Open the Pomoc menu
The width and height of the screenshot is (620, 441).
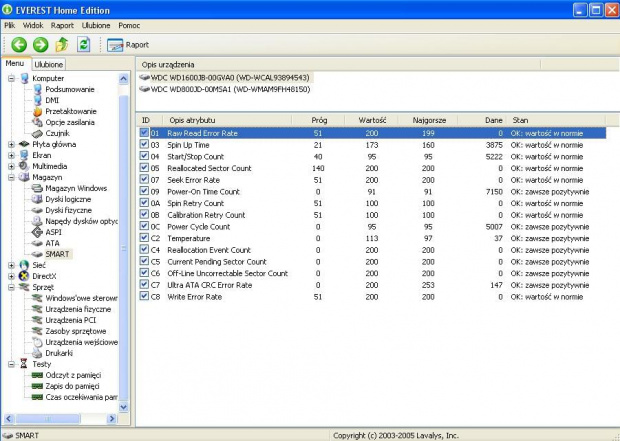[x=129, y=25]
